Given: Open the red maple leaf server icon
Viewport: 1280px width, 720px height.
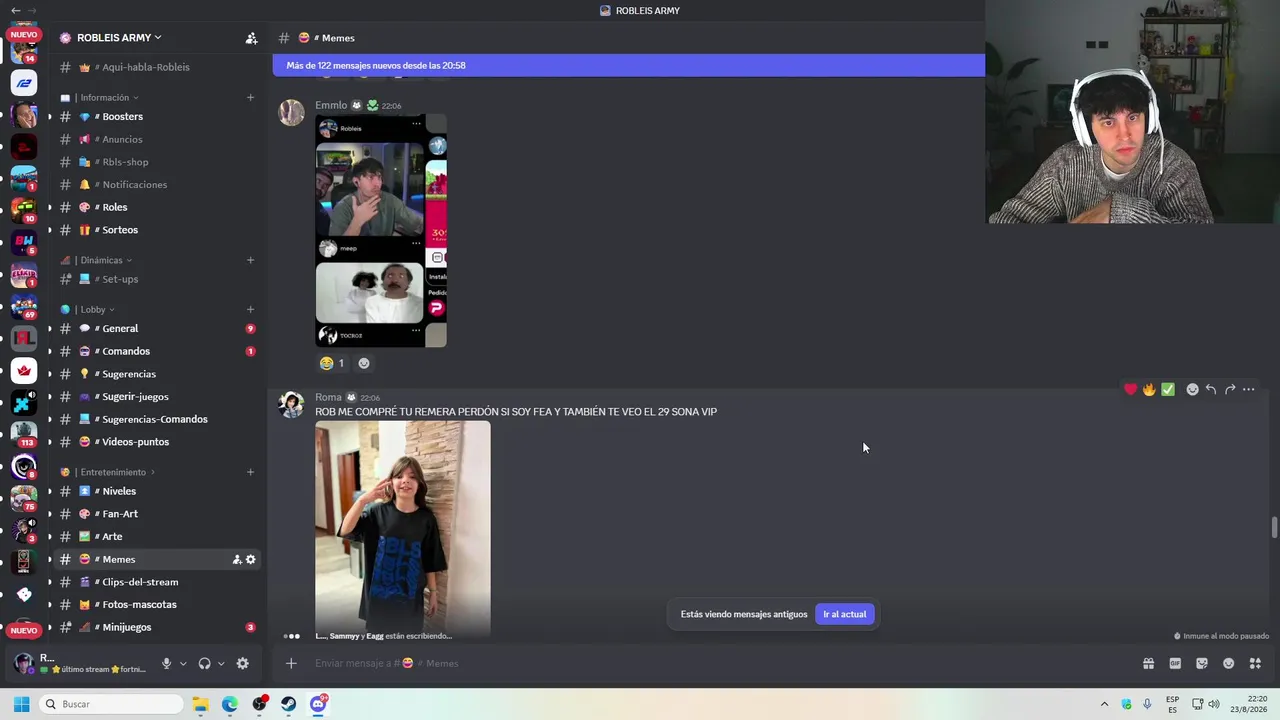Looking at the screenshot, I should 24,371.
